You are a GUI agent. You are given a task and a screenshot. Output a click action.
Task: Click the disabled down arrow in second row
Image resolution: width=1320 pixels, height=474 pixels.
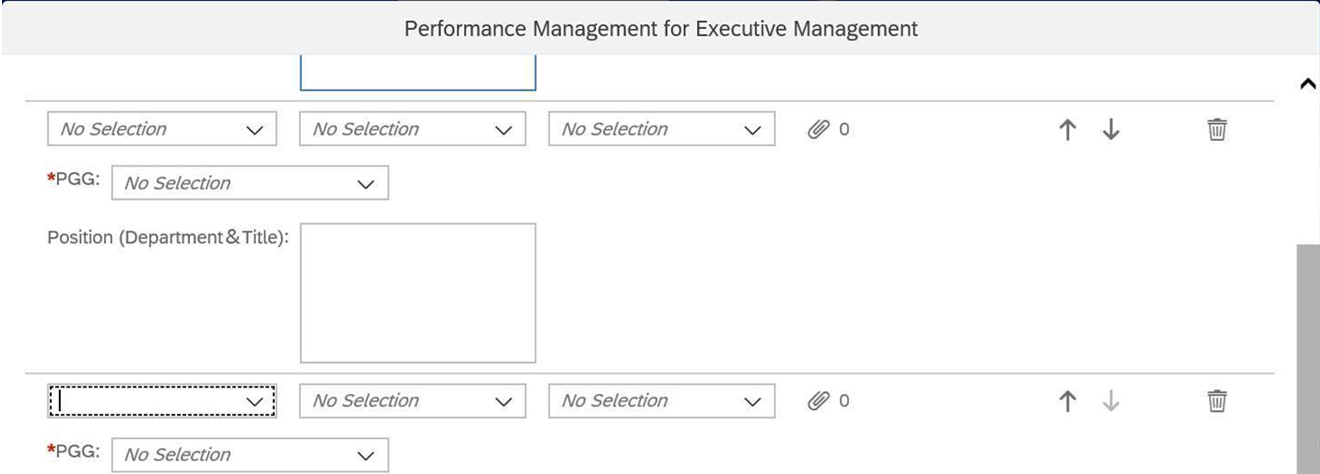[x=1110, y=401]
